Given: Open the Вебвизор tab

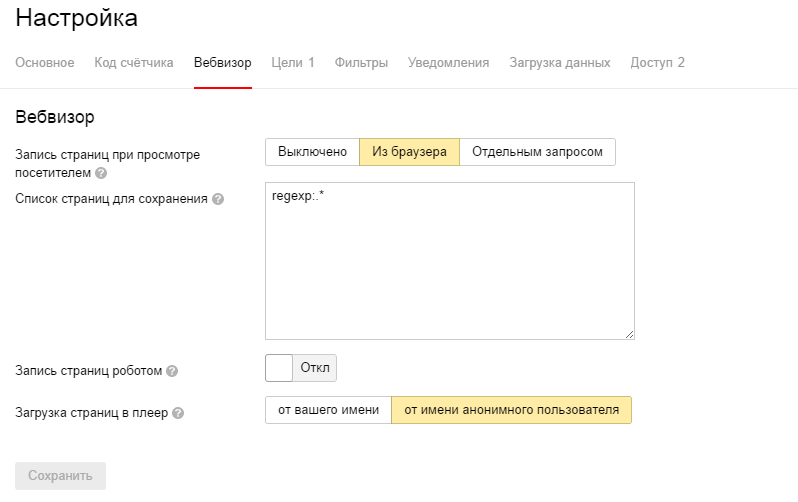Looking at the screenshot, I should tap(223, 63).
